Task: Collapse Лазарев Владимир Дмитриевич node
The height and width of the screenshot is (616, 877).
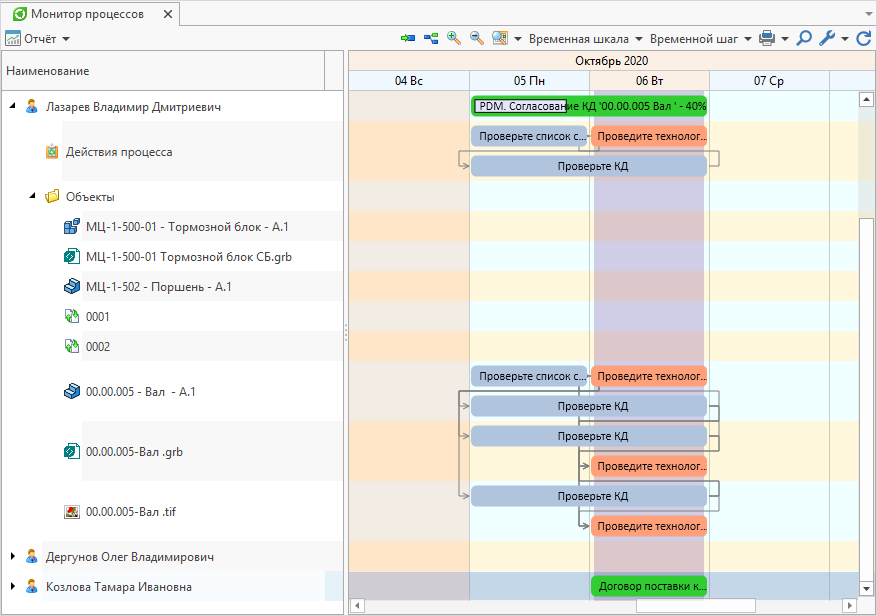Action: click(12, 106)
